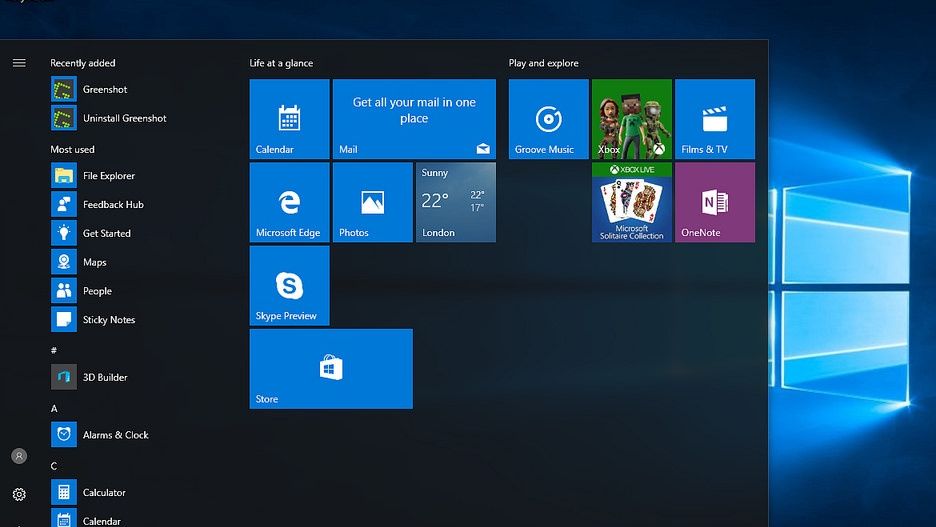Open the London weather tile
Image resolution: width=936 pixels, height=527 pixels.
coord(456,202)
